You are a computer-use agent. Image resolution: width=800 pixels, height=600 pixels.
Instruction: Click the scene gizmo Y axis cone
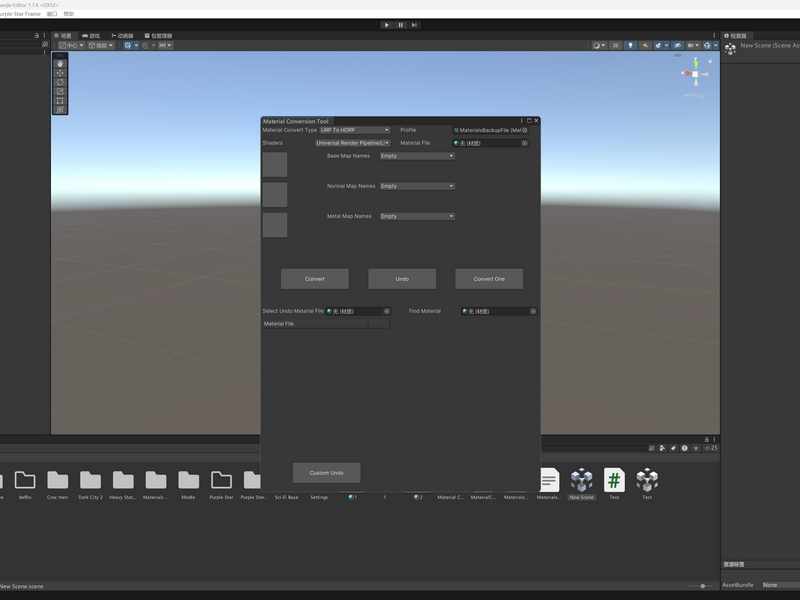[x=695, y=64]
